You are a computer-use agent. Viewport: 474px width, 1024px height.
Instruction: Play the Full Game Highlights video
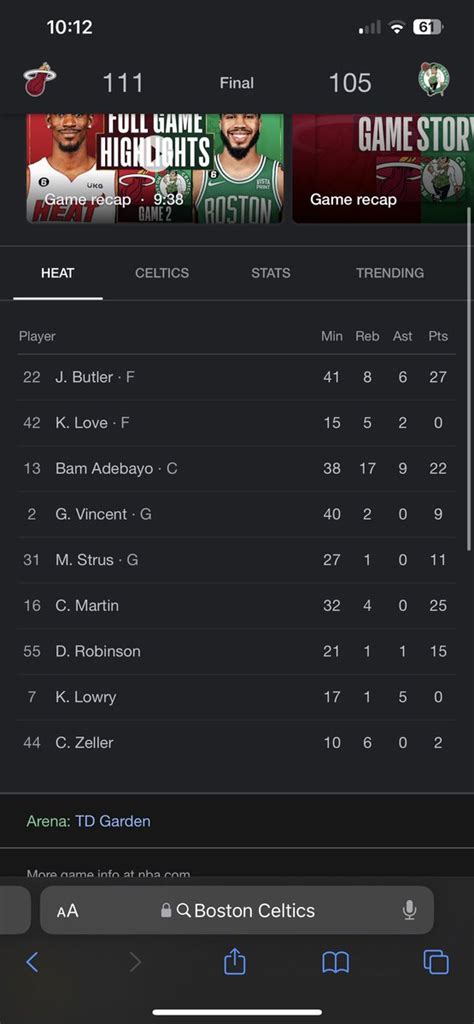click(155, 168)
